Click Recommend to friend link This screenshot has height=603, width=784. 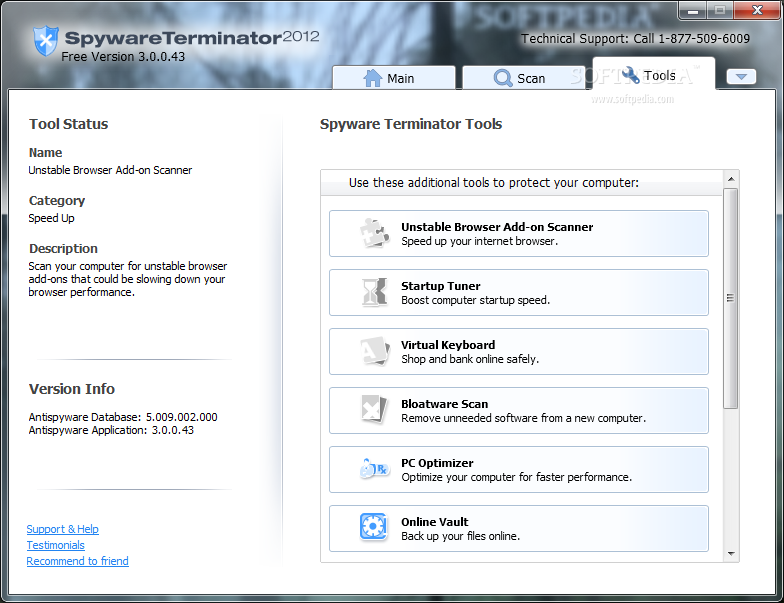tap(78, 561)
